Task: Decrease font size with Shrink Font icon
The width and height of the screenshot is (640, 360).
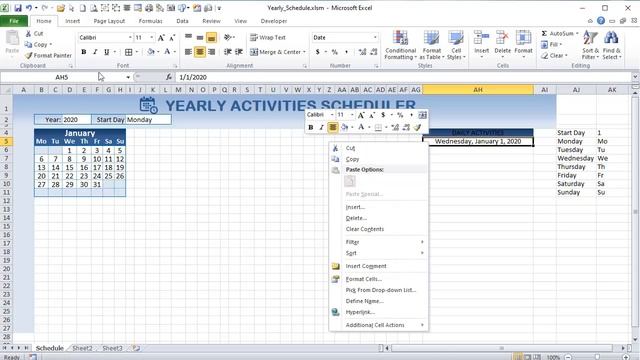Action: click(x=172, y=38)
